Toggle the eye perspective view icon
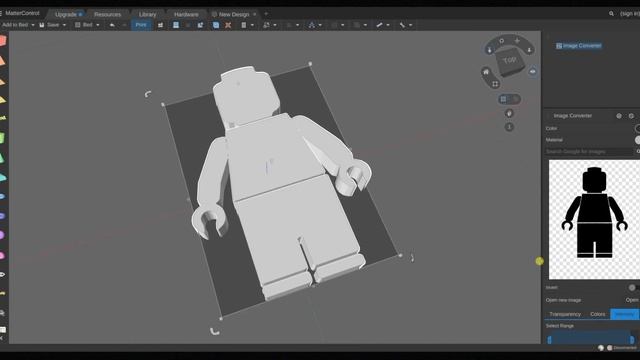Image resolution: width=640 pixels, height=360 pixels. coord(533,71)
